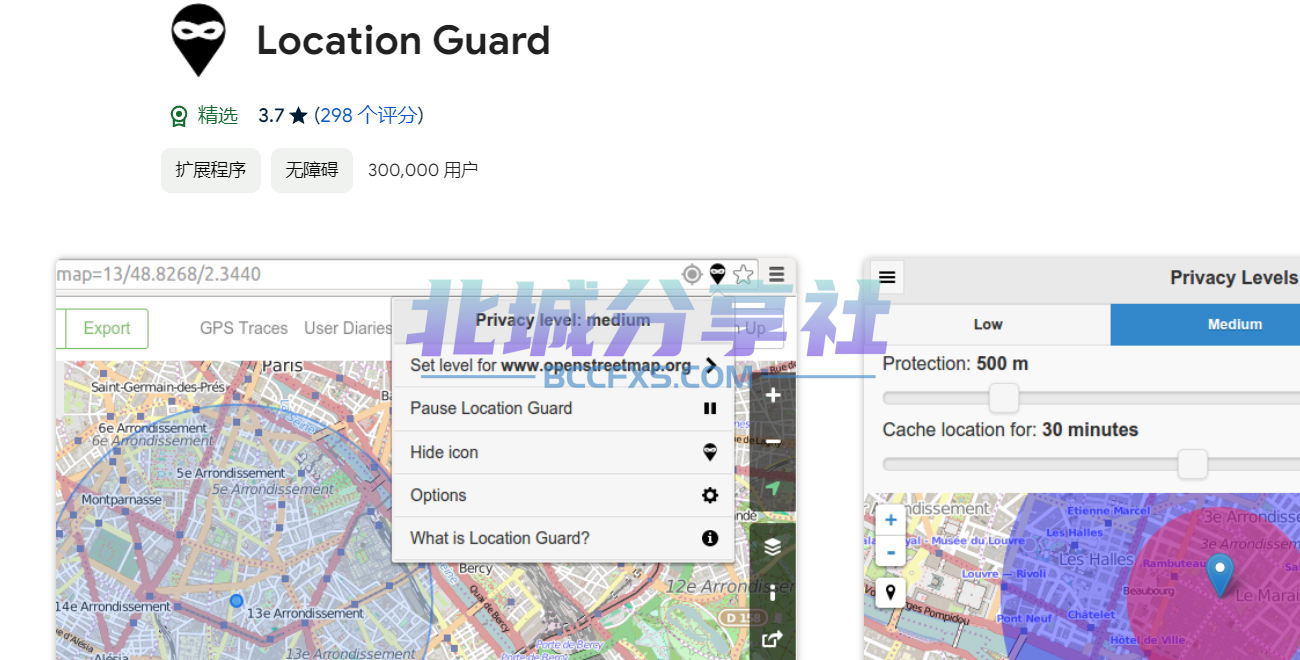Select Options menu entry
The height and width of the screenshot is (660, 1300).
tap(563, 495)
